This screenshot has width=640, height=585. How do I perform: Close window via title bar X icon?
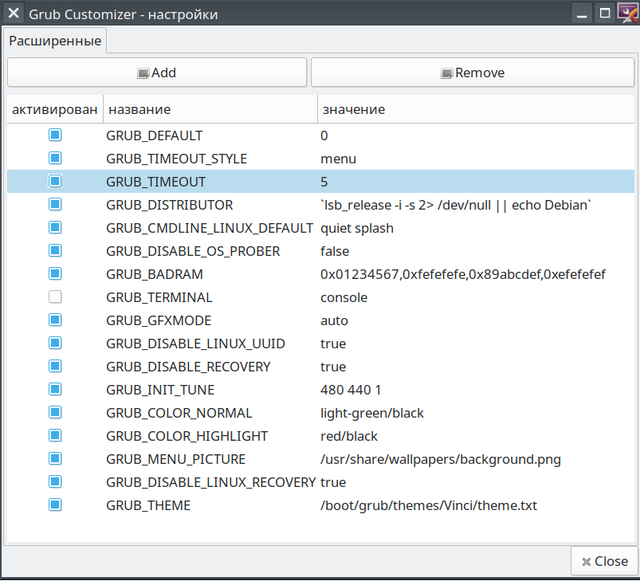(x=13, y=13)
